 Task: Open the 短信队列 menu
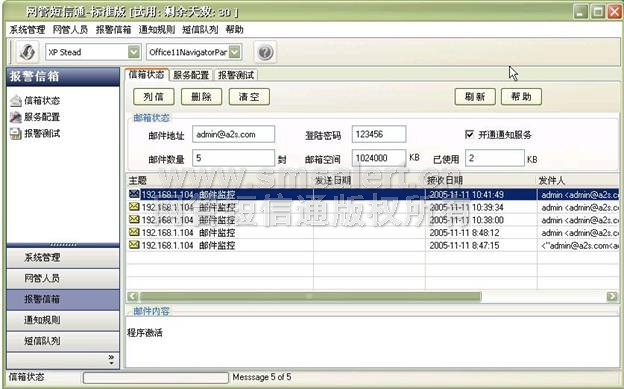[200, 29]
